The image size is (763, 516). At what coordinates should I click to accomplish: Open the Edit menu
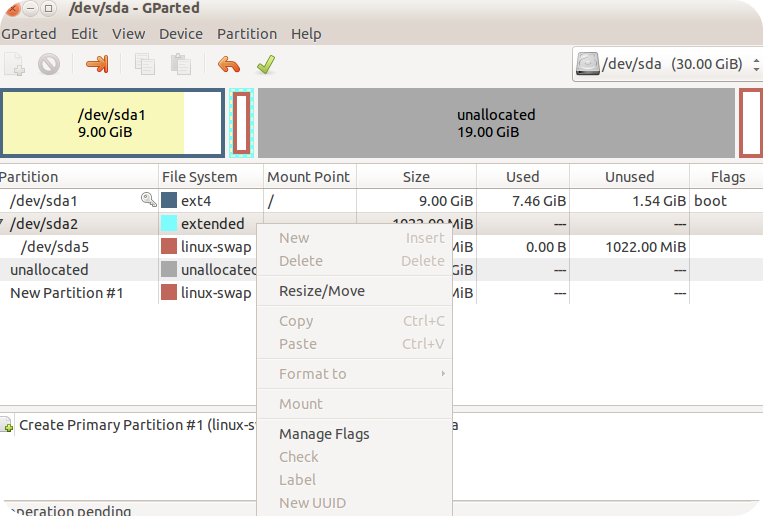click(x=84, y=34)
